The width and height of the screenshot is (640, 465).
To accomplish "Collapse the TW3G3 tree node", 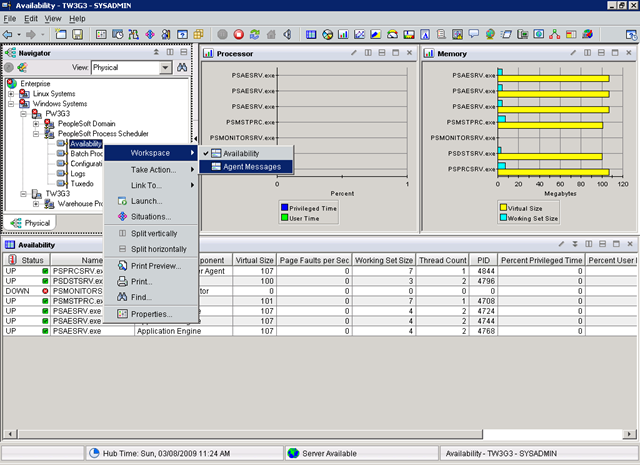I will pos(24,194).
